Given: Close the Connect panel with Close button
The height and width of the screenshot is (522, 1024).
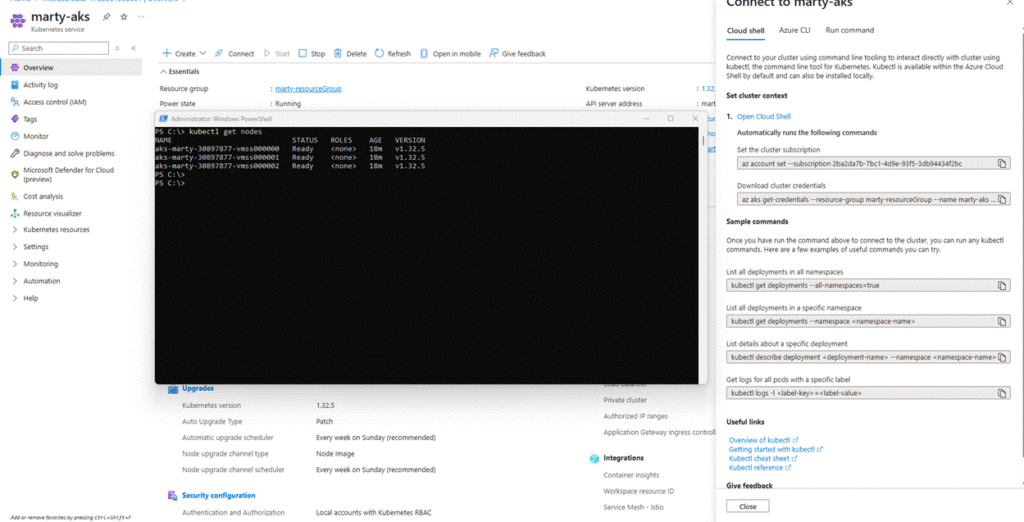Looking at the screenshot, I should click(747, 507).
